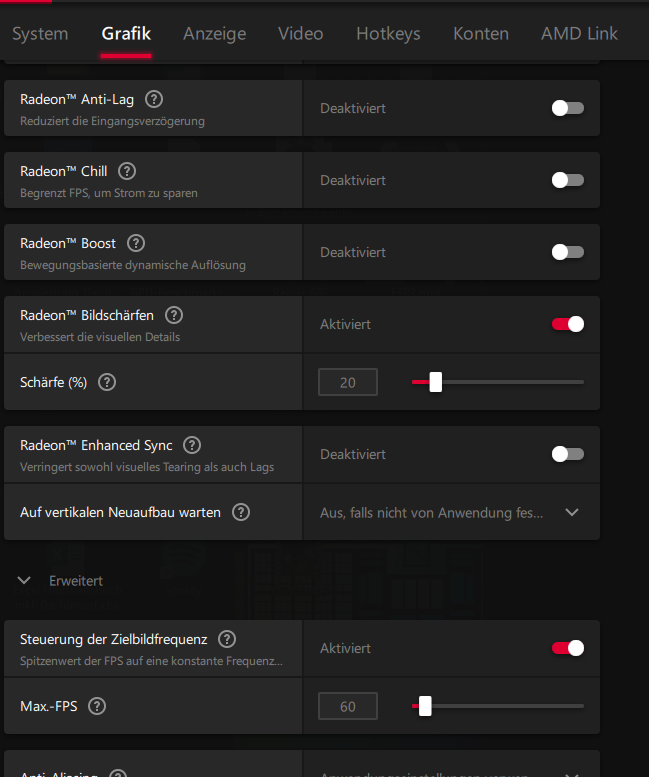Click the Radeon Boost label

[68, 243]
